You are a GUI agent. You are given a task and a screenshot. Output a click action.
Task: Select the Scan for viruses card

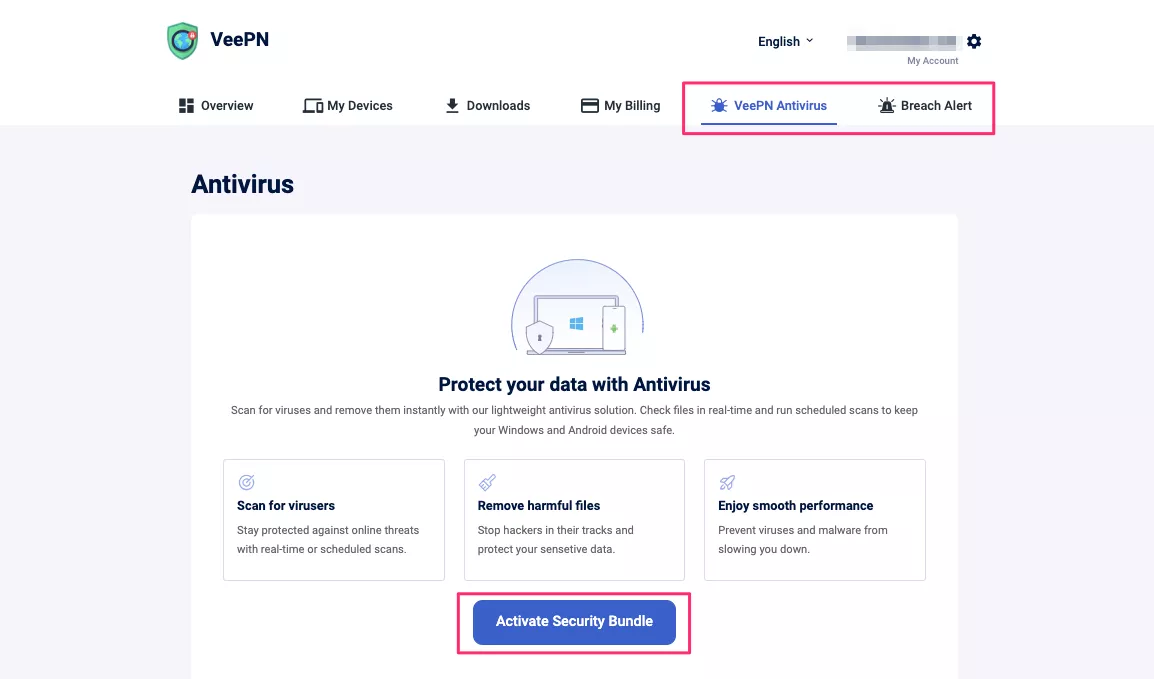pyautogui.click(x=334, y=520)
